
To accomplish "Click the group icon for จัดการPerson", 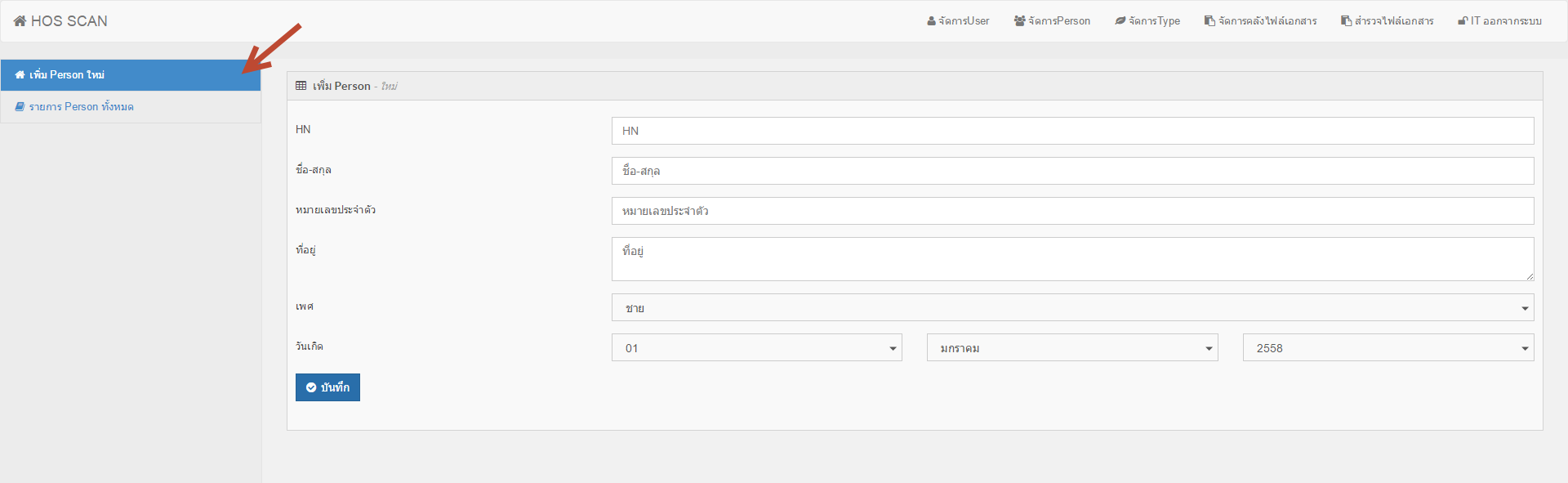I will [x=1019, y=21].
